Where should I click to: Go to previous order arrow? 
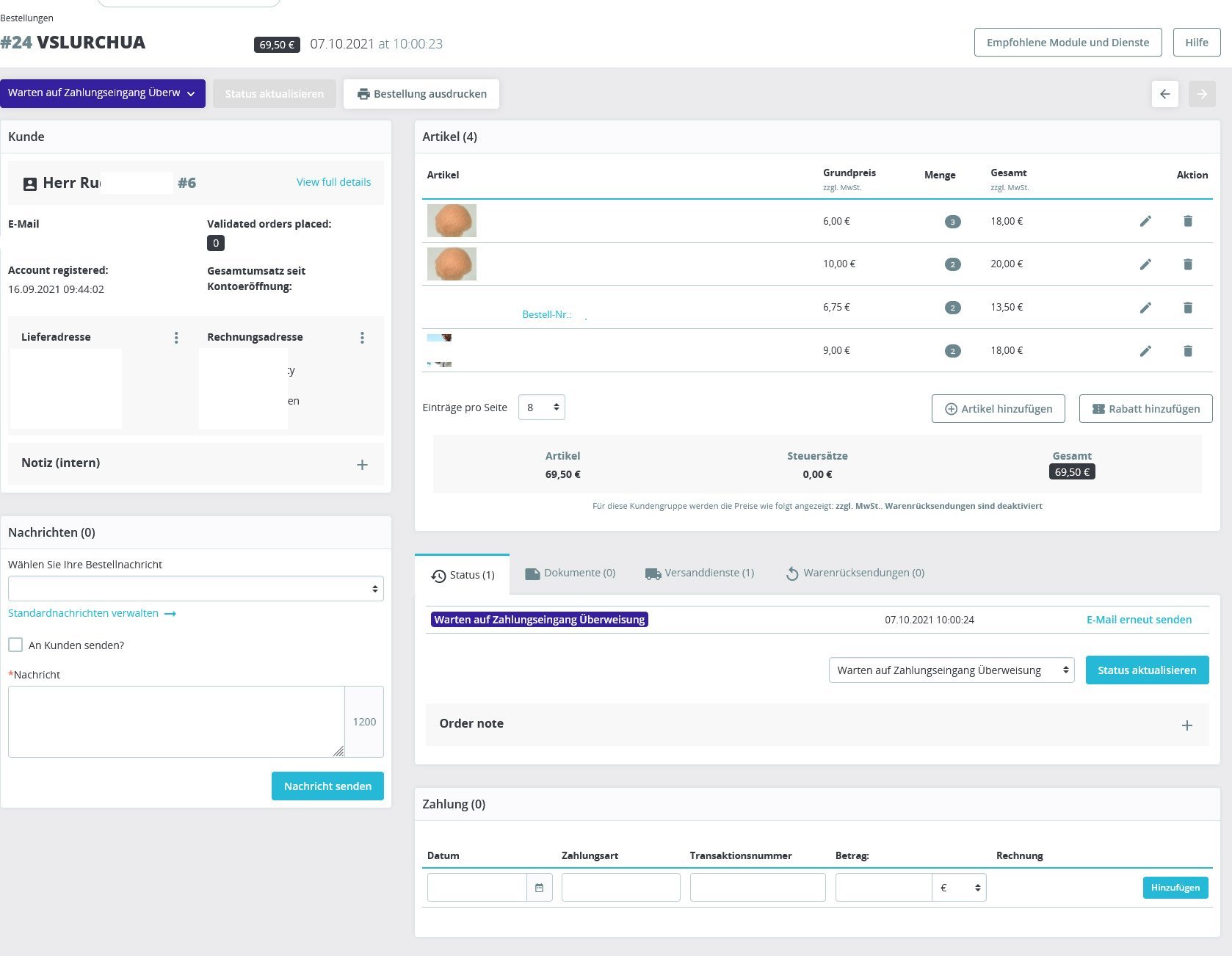tap(1165, 94)
